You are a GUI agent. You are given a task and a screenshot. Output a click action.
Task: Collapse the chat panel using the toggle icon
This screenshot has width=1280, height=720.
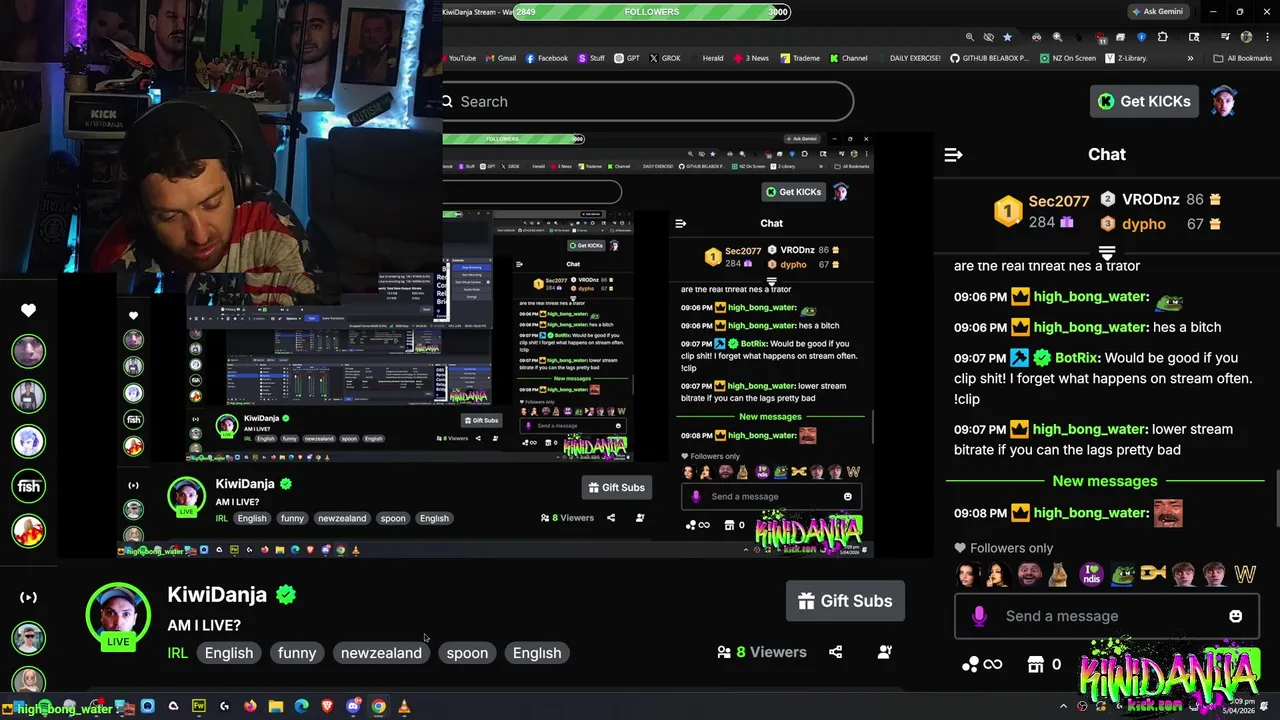pos(953,154)
